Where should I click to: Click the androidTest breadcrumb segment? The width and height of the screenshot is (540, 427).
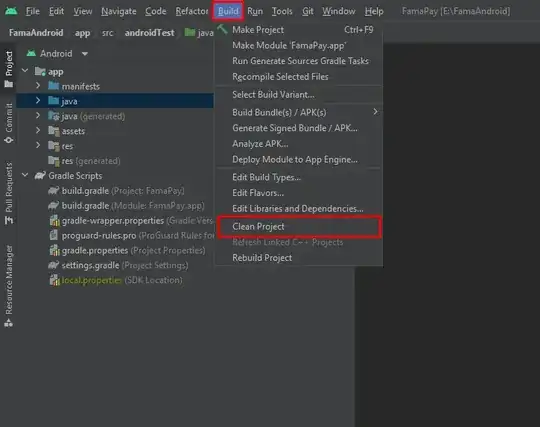[x=149, y=33]
